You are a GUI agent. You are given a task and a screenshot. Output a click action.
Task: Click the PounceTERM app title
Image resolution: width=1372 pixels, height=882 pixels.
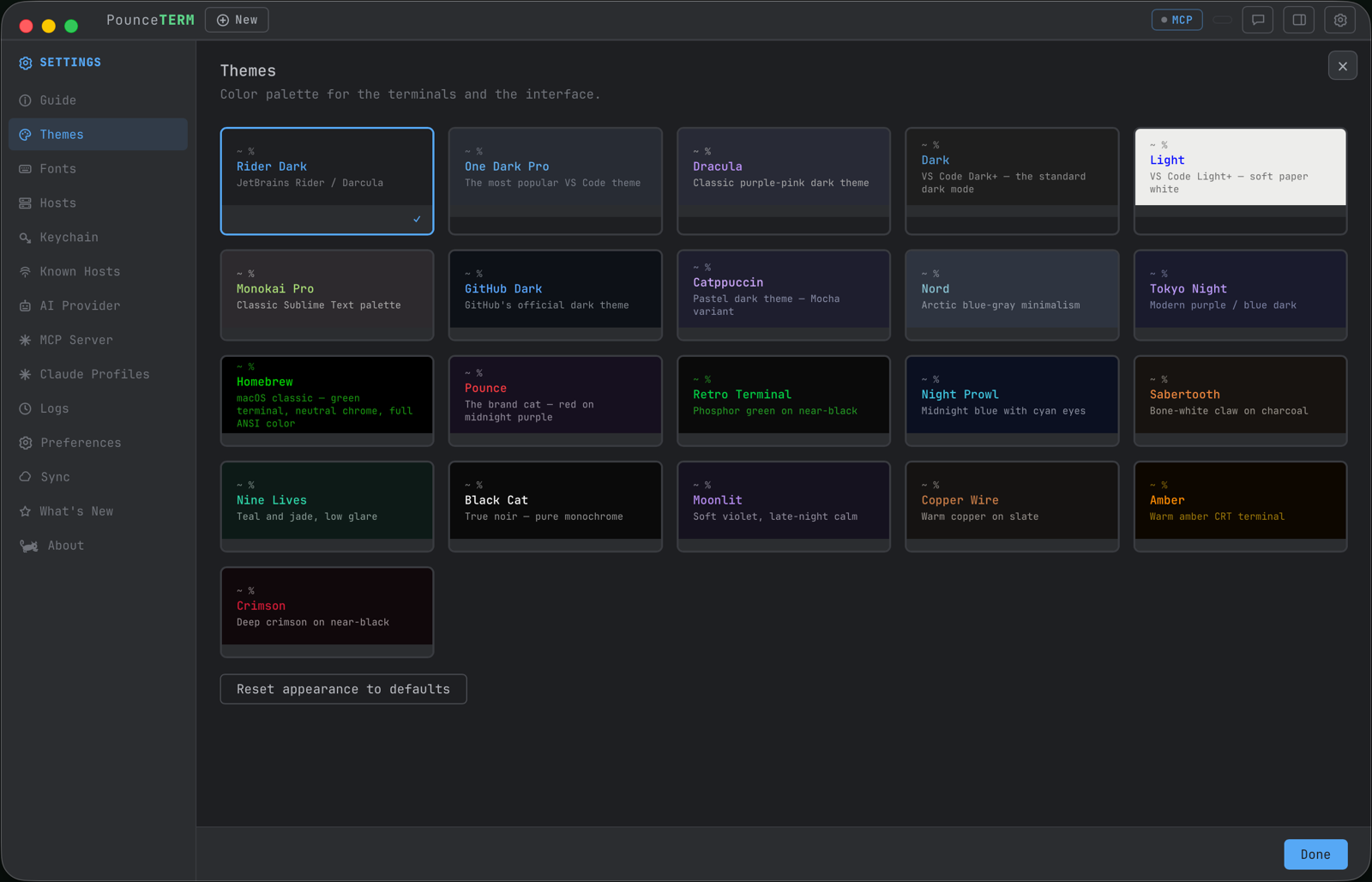click(150, 20)
